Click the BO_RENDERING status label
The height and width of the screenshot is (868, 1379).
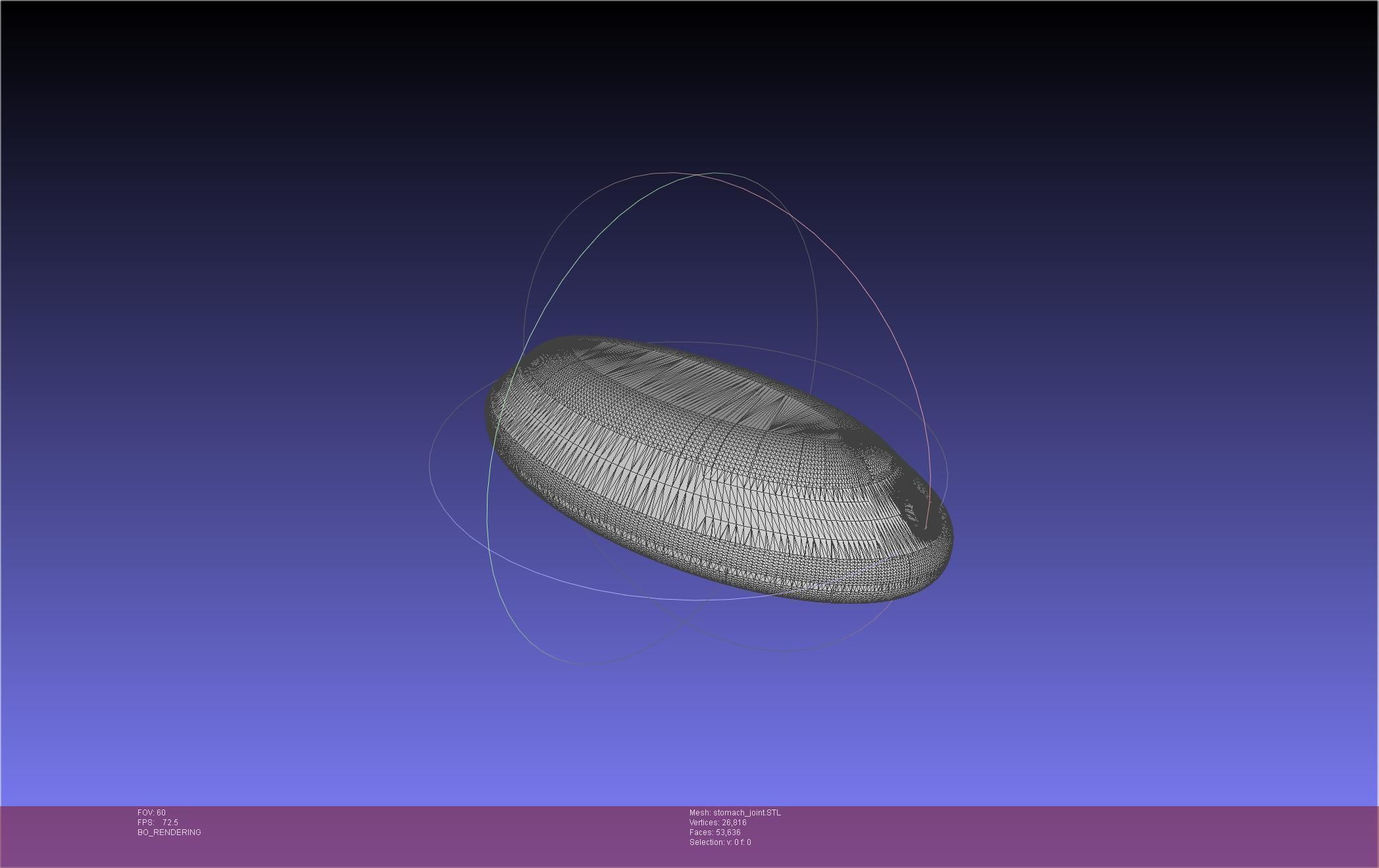point(169,832)
